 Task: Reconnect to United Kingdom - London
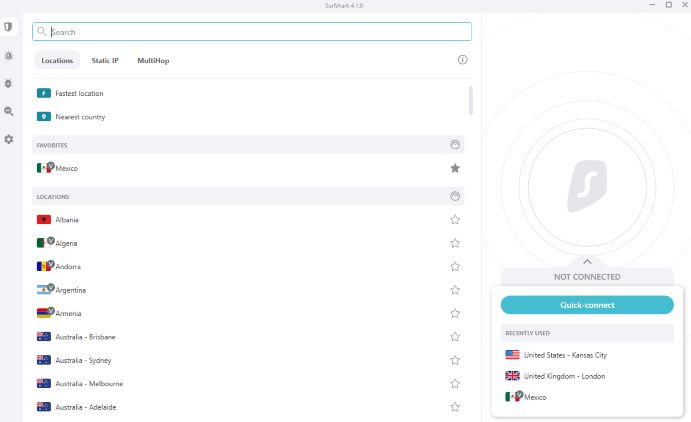[587, 376]
